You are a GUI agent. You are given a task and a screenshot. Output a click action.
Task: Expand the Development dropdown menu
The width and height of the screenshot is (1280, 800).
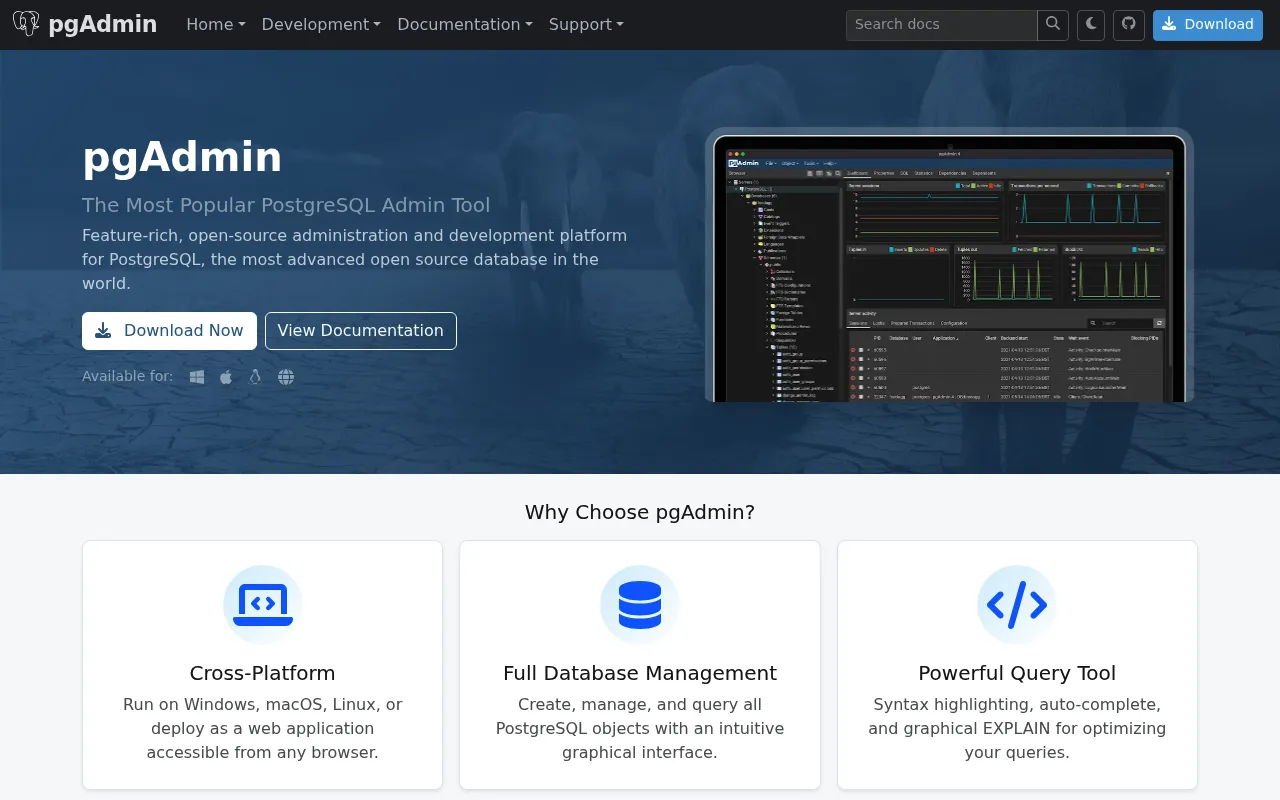[x=321, y=25]
